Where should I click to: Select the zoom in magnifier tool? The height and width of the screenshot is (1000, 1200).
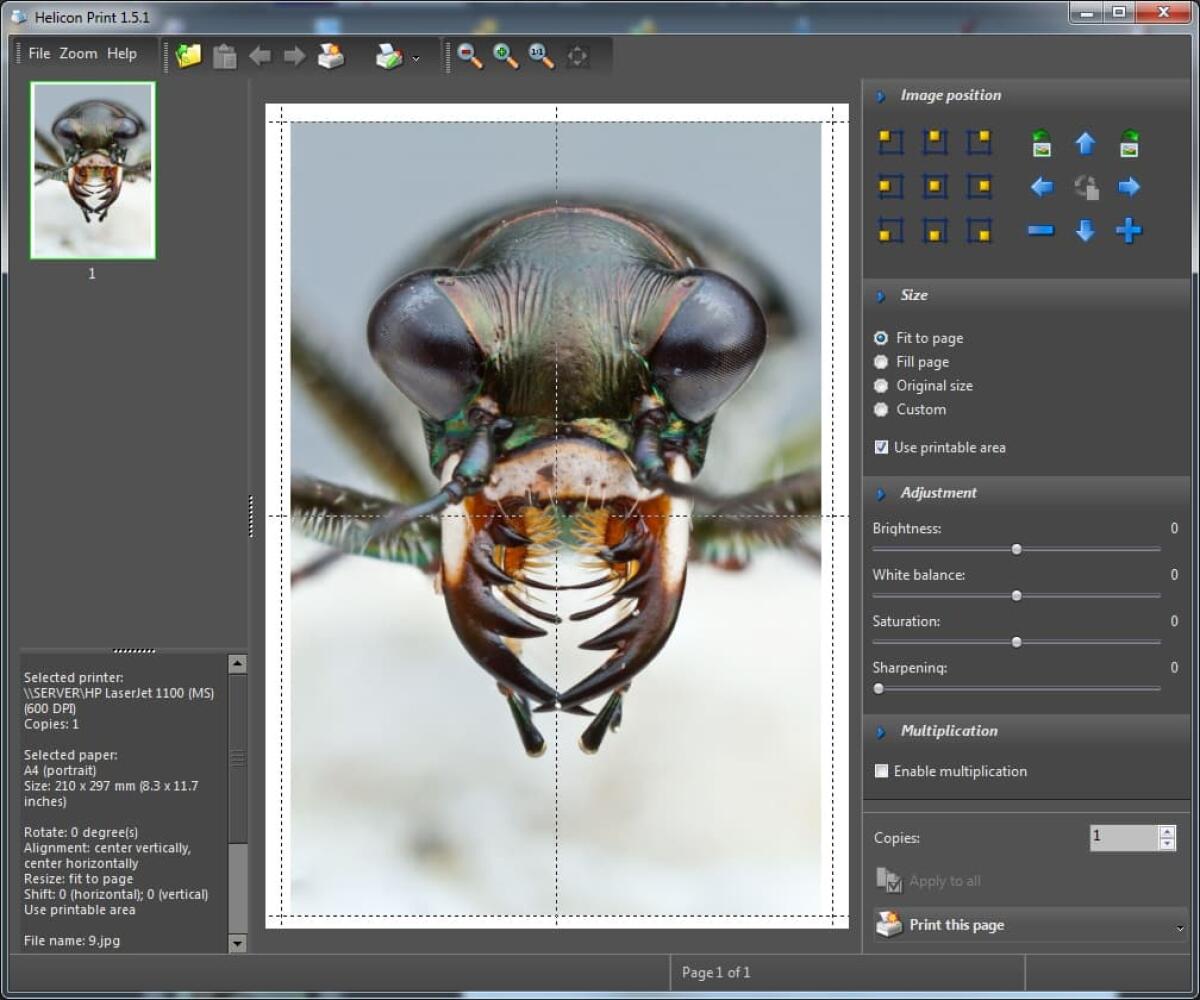[505, 56]
